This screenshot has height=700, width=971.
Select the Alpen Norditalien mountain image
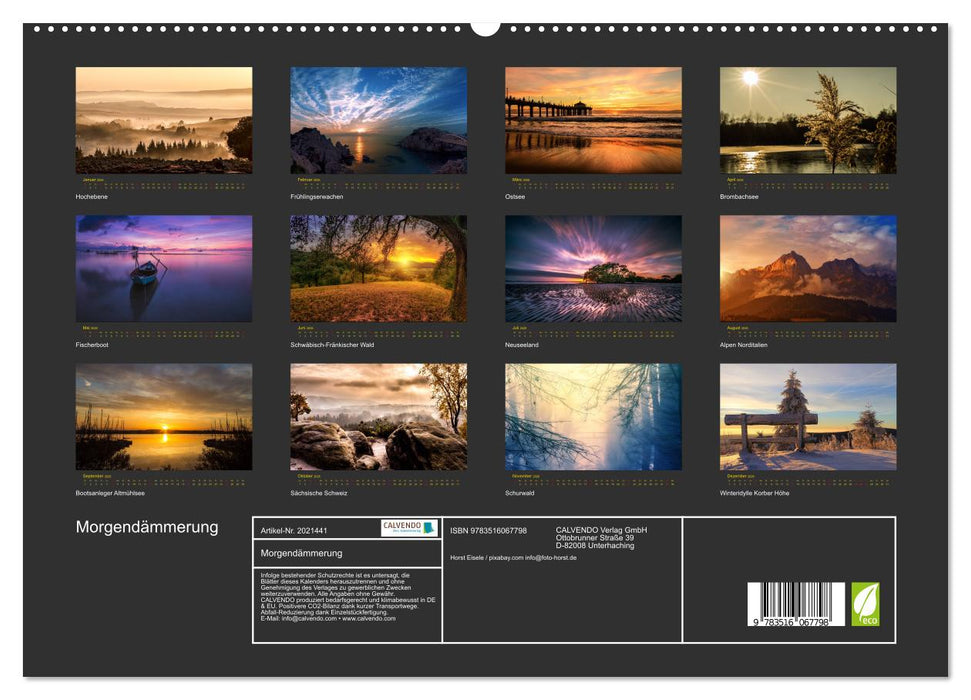click(808, 269)
